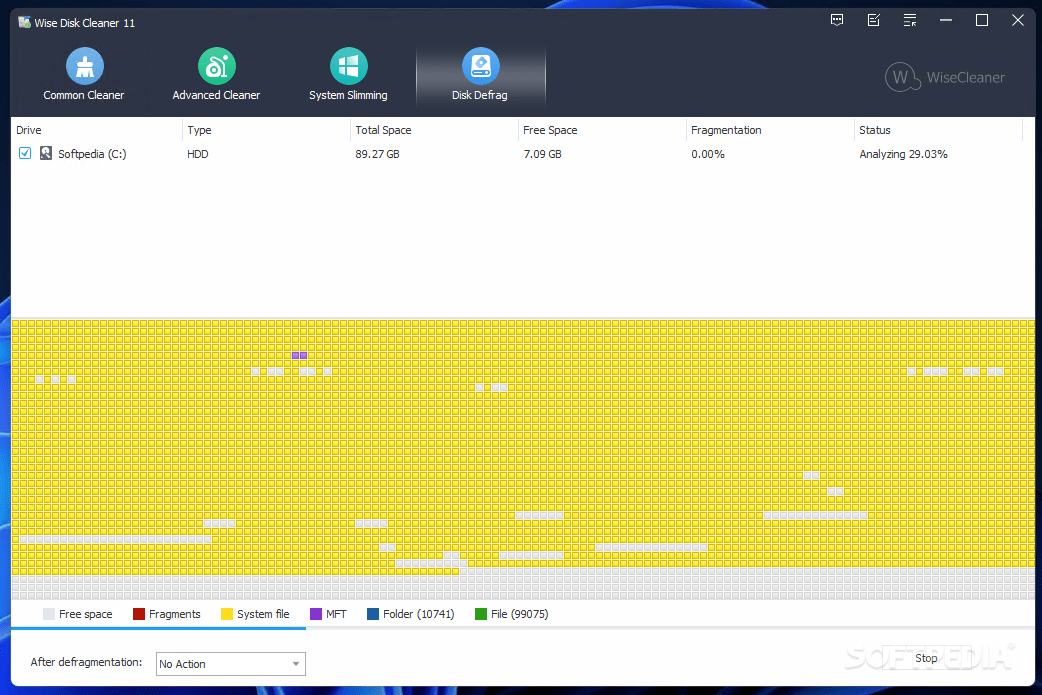Click the feedback chat icon in the title bar
The width and height of the screenshot is (1042, 695).
click(x=837, y=21)
